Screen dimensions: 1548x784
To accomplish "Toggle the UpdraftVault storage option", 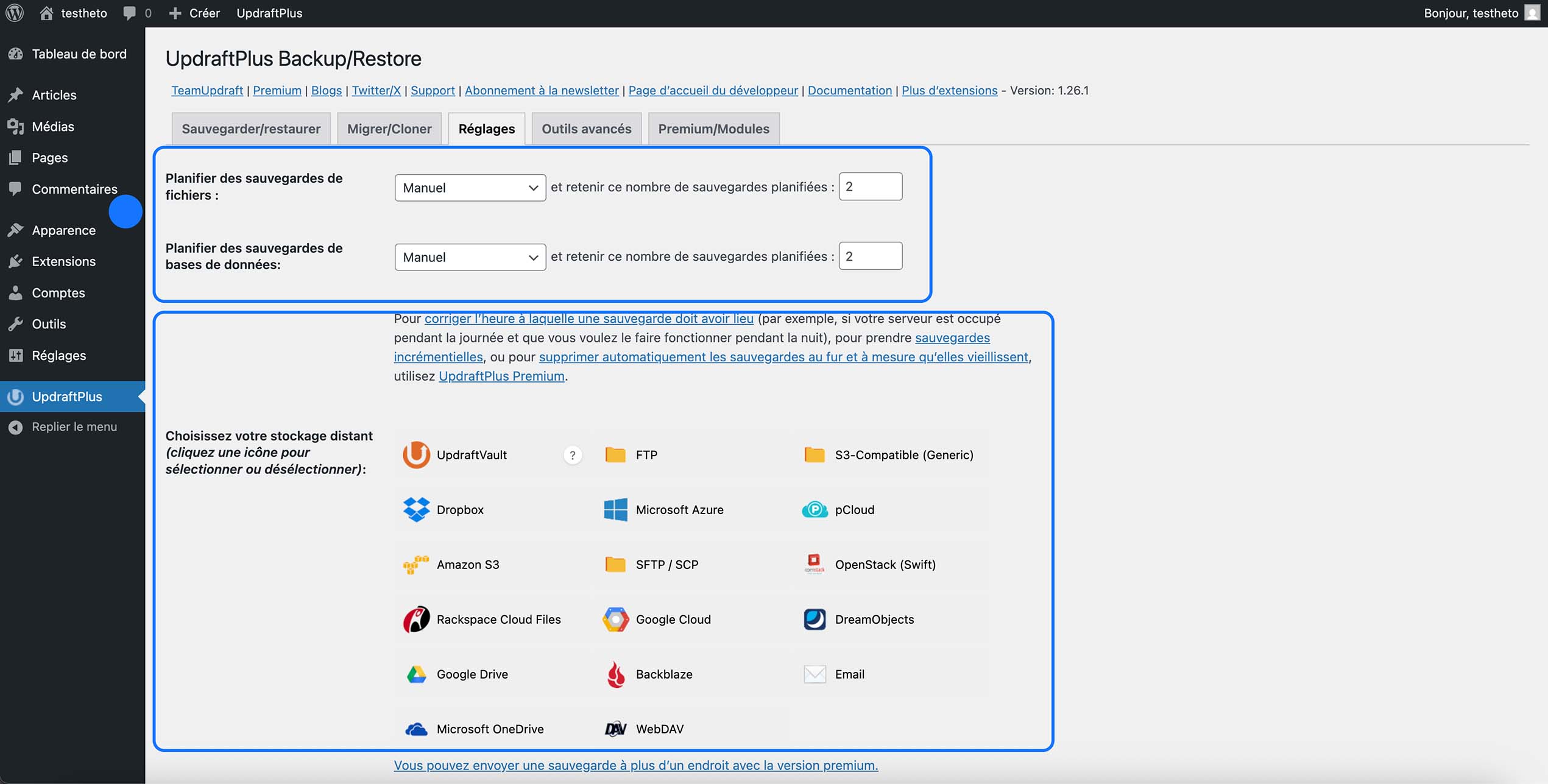I will [x=416, y=454].
